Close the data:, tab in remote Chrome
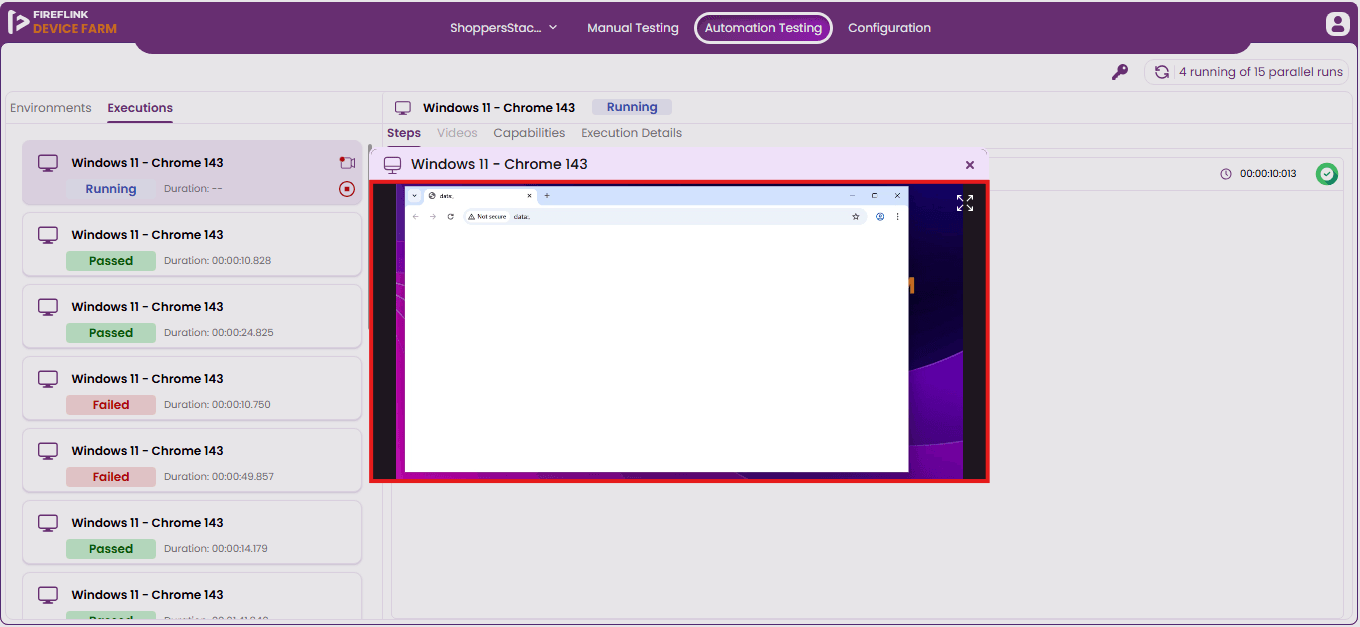Image resolution: width=1360 pixels, height=627 pixels. 529,196
